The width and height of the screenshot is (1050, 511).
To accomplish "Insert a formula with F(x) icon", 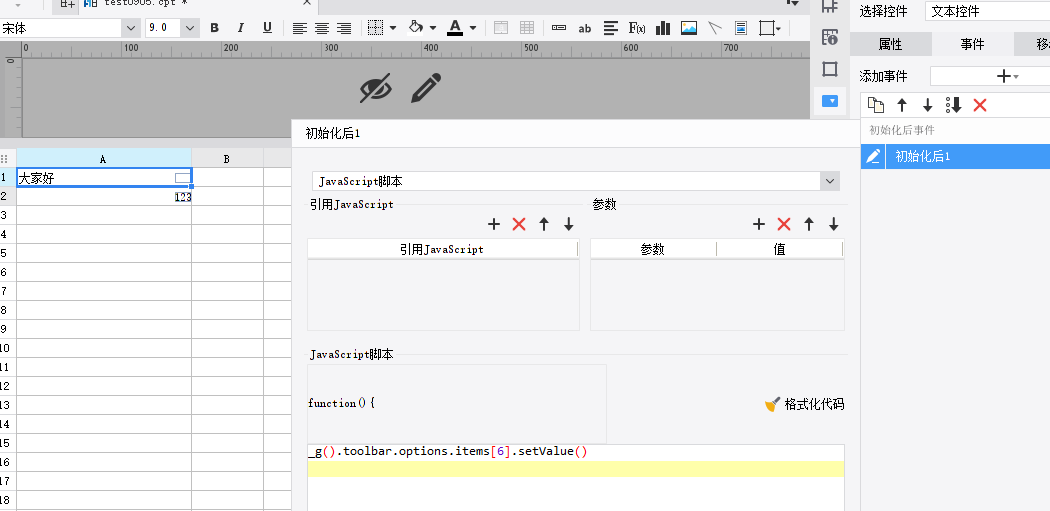I will click(x=637, y=28).
